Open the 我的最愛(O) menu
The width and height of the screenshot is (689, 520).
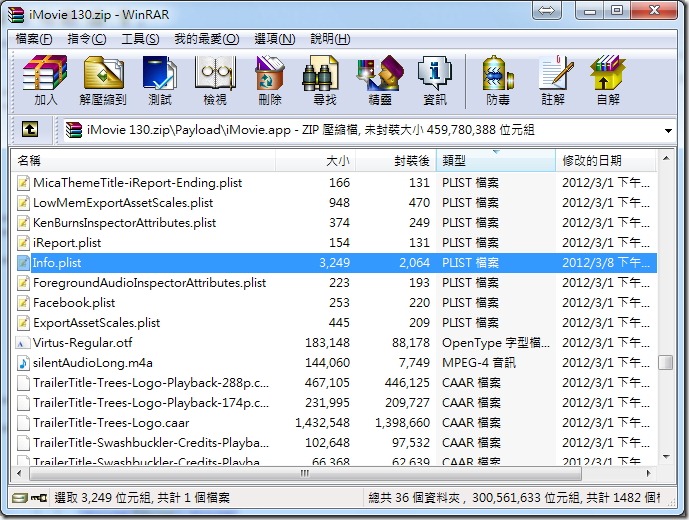tap(207, 39)
